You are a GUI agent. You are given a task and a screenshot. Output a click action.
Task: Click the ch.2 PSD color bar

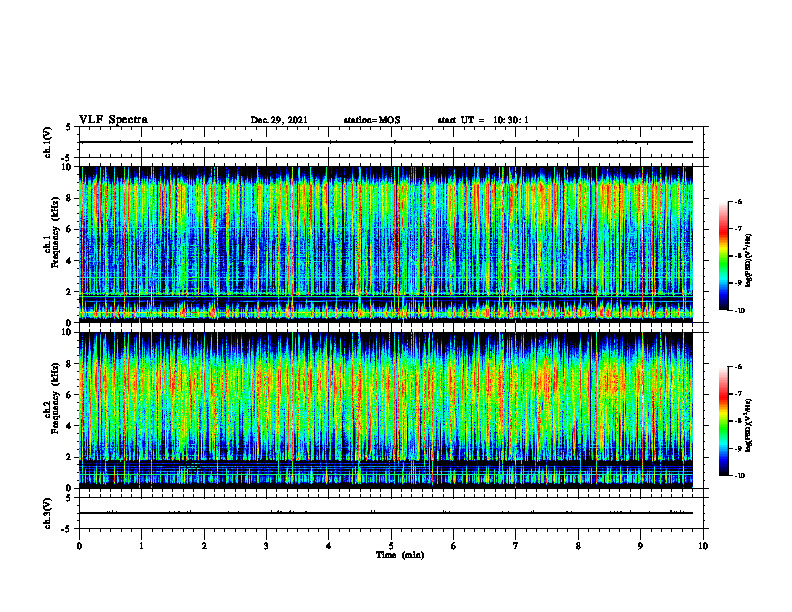pyautogui.click(x=723, y=421)
